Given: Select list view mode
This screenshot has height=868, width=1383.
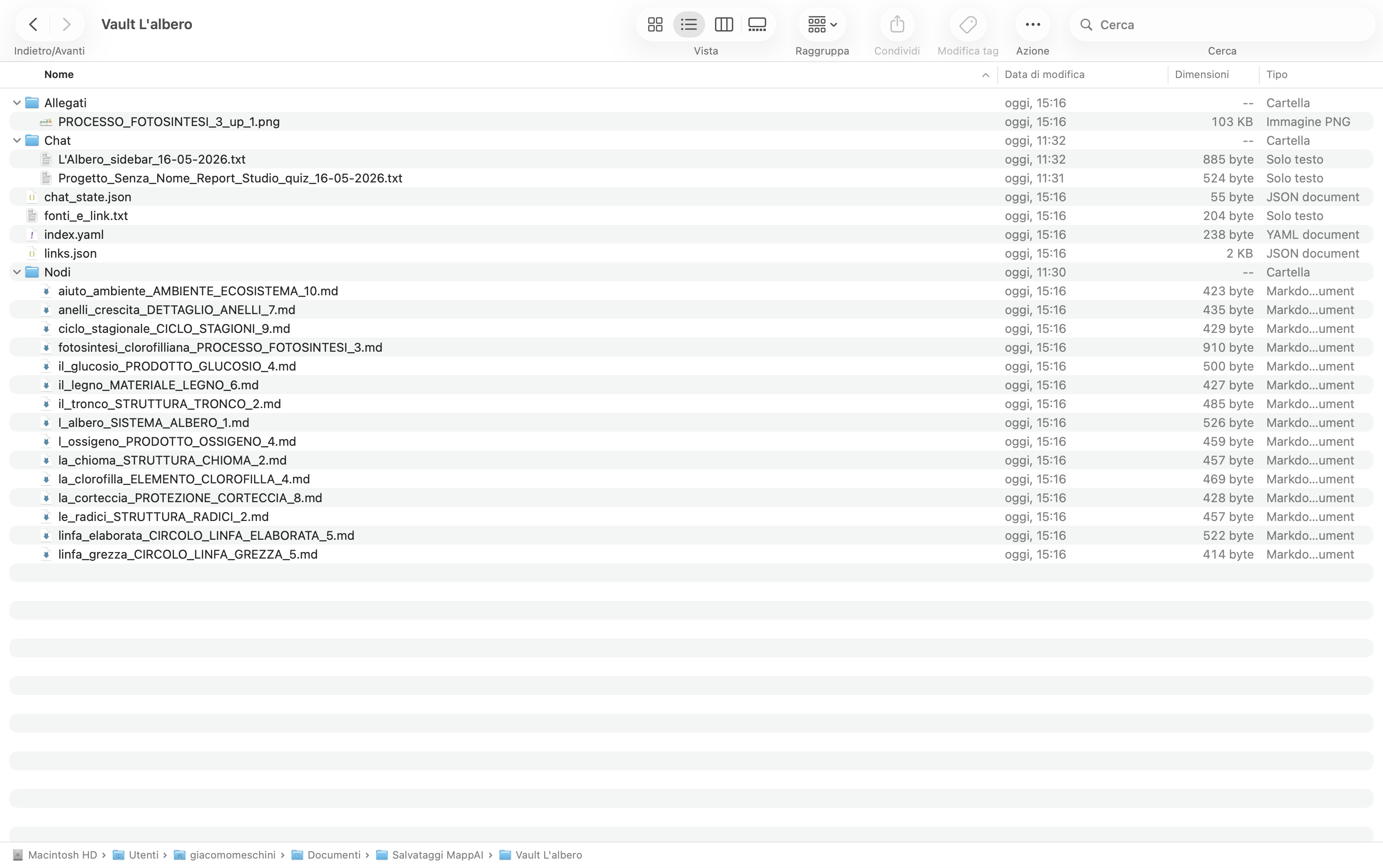Looking at the screenshot, I should click(689, 24).
